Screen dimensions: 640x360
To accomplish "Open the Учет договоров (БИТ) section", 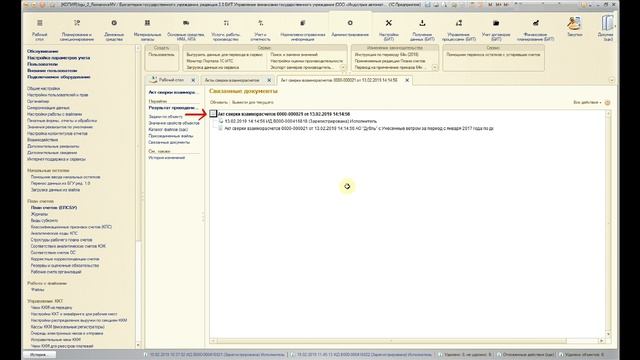I will 496,29.
